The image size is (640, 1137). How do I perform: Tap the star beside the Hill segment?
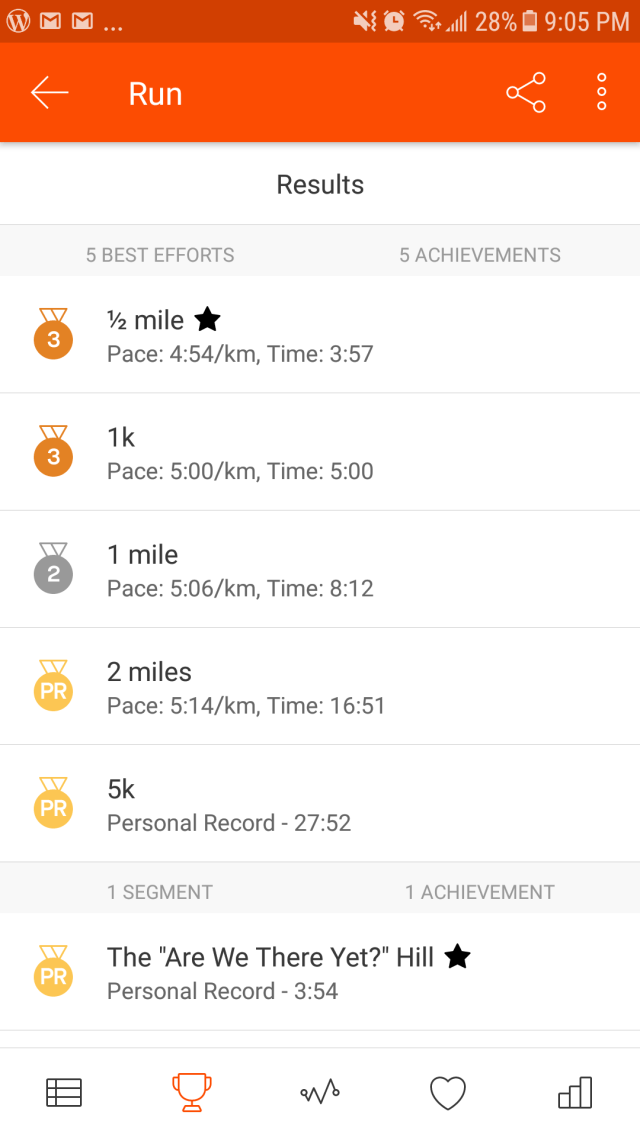(457, 957)
